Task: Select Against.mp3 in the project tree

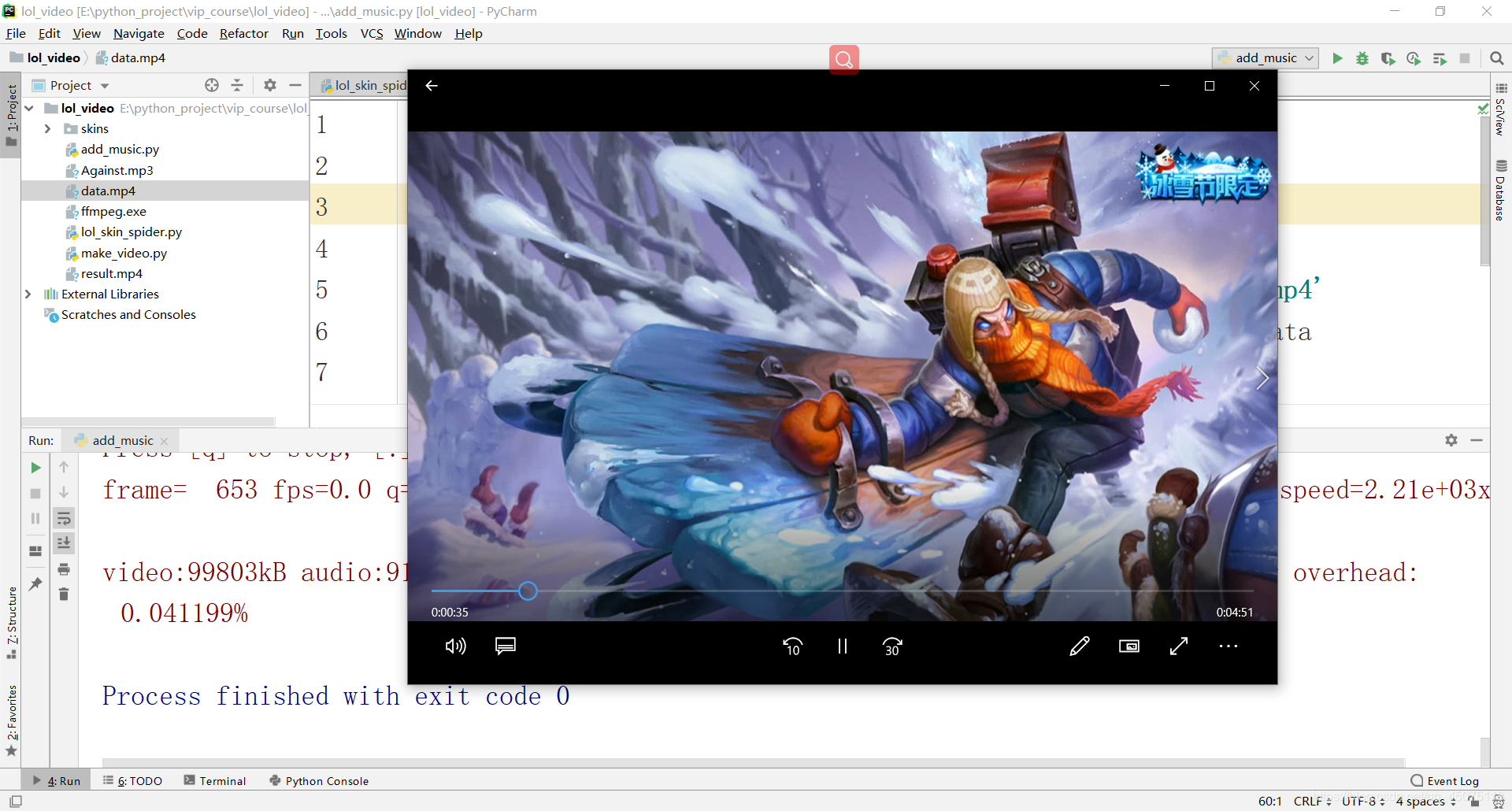Action: coord(117,170)
